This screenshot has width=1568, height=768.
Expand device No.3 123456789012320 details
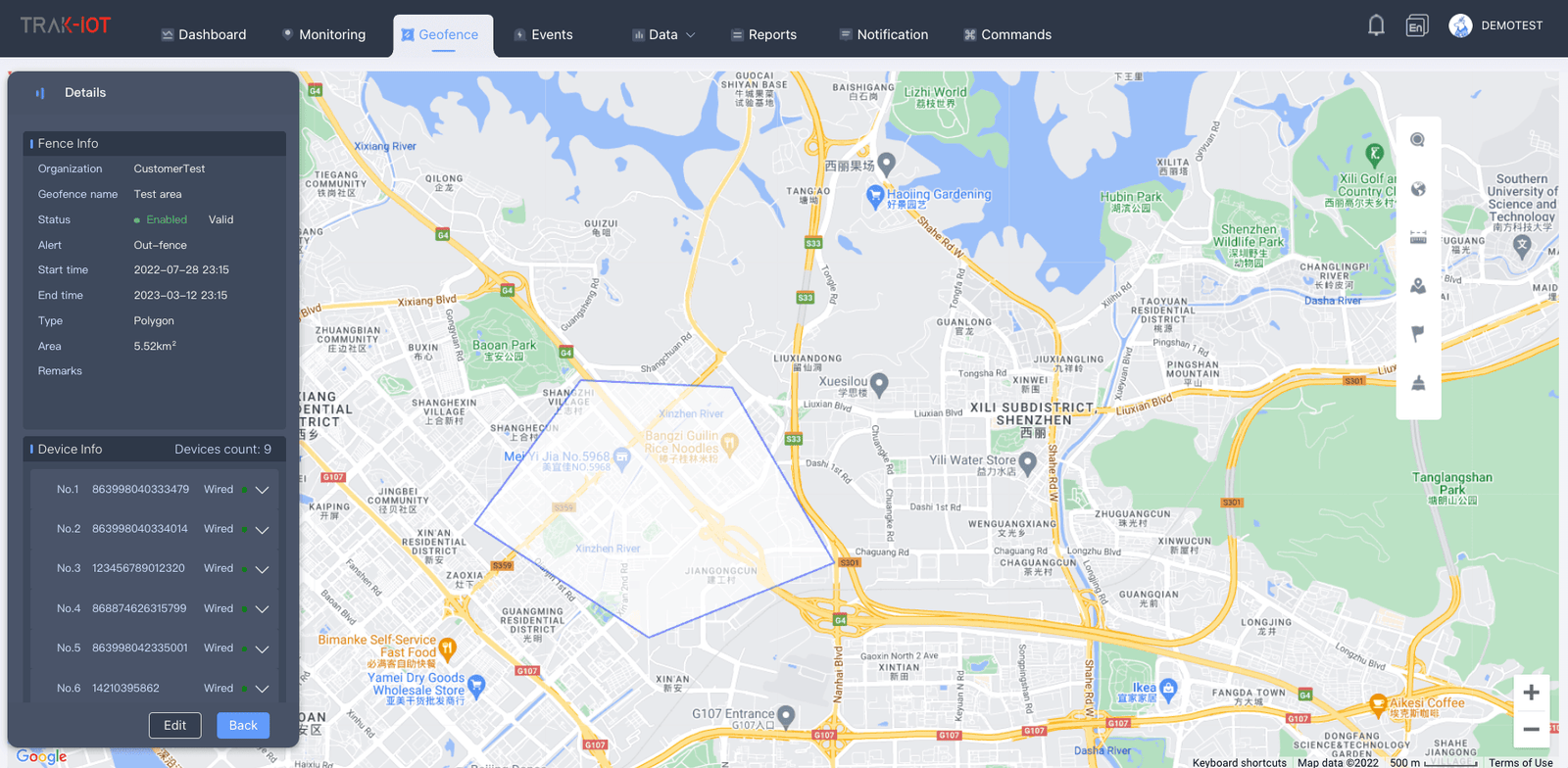[x=262, y=569]
